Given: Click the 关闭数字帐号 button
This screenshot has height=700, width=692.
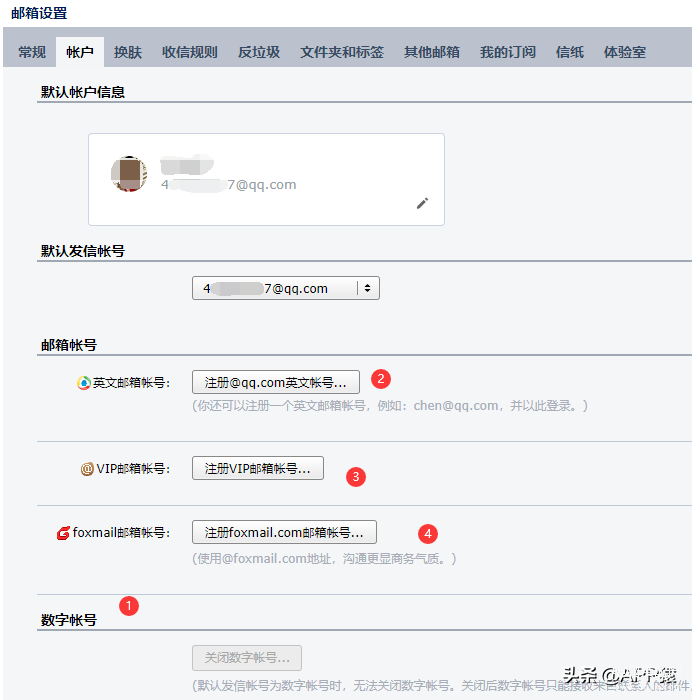Looking at the screenshot, I should (247, 658).
